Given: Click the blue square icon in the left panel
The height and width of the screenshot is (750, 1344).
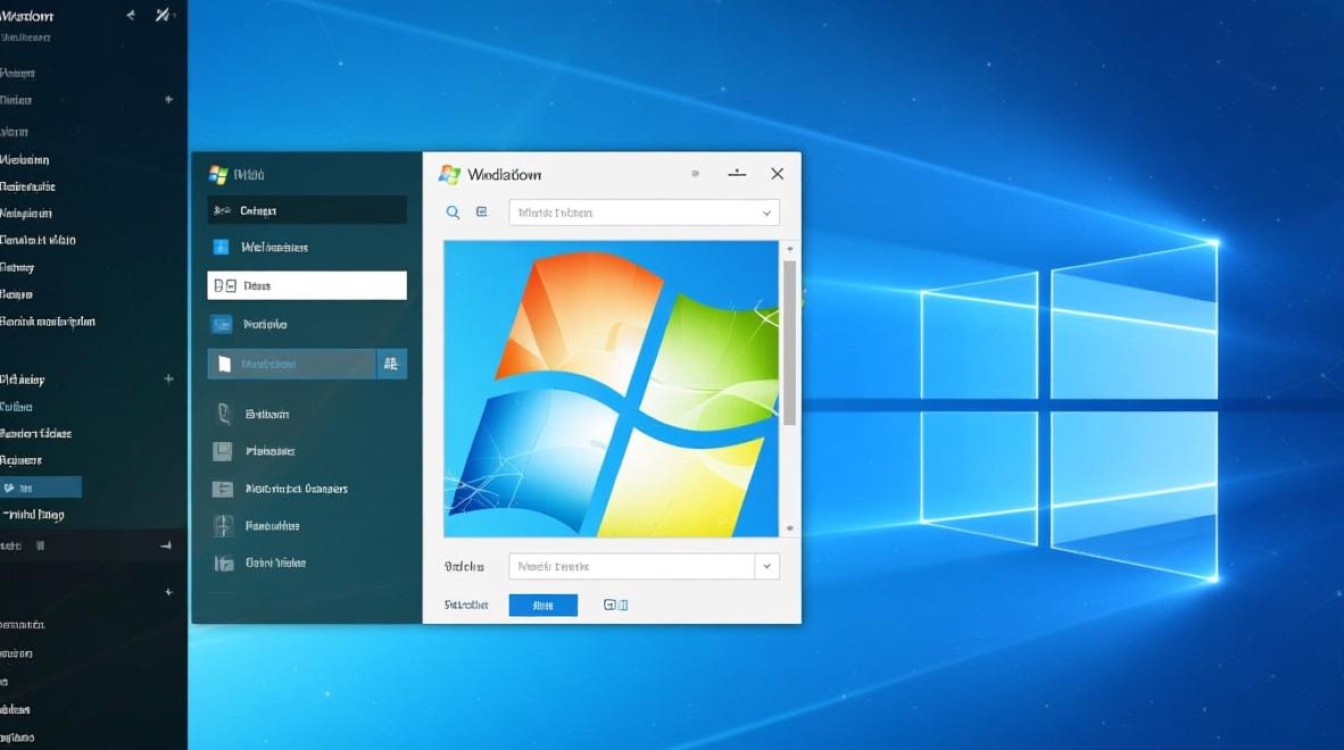Looking at the screenshot, I should tap(221, 247).
